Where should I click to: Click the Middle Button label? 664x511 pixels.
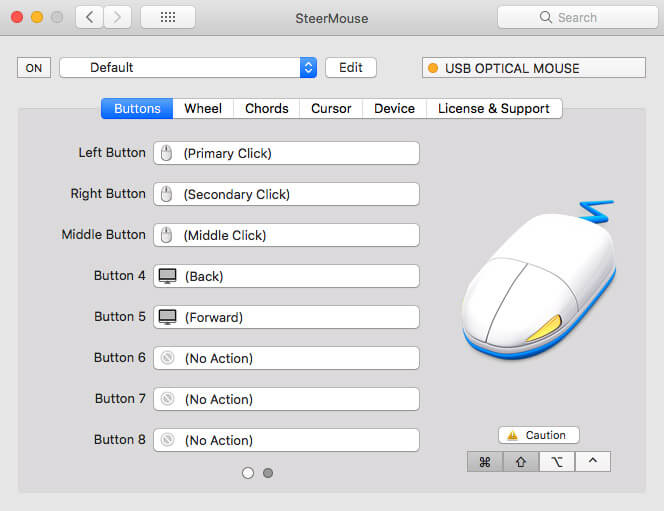[103, 235]
